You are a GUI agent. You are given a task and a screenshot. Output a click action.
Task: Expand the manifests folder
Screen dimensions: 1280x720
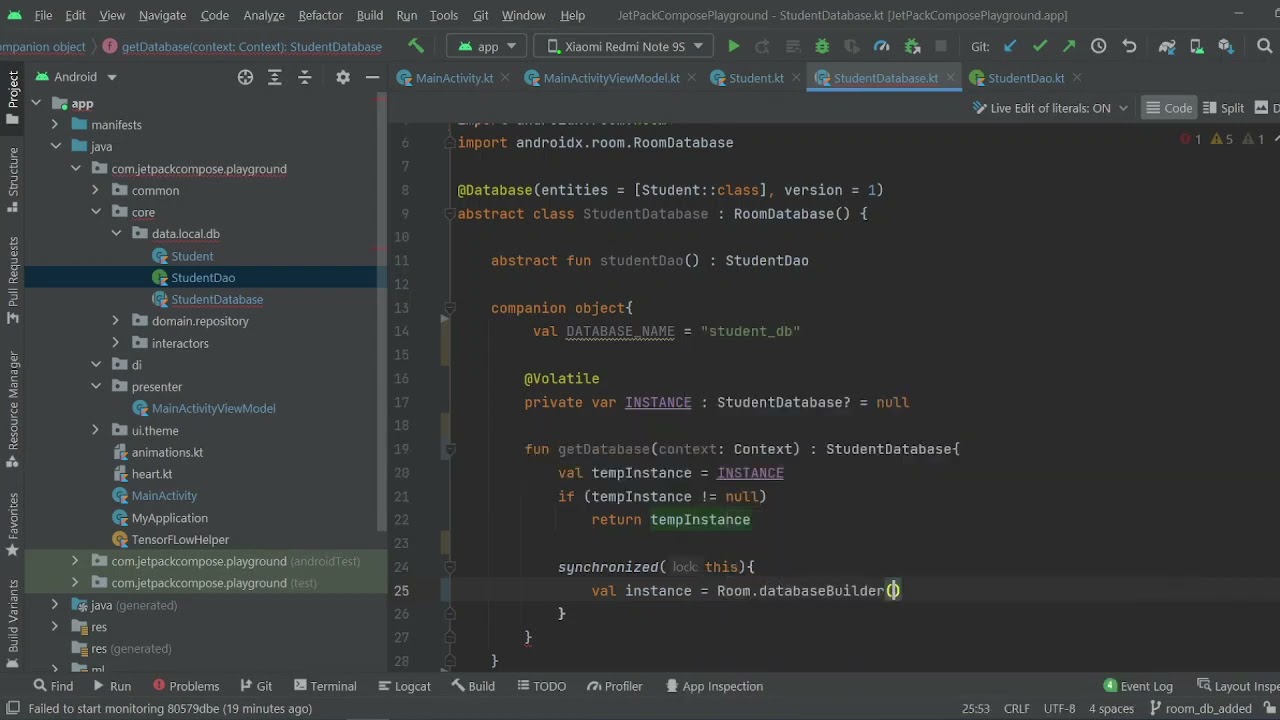(x=55, y=125)
